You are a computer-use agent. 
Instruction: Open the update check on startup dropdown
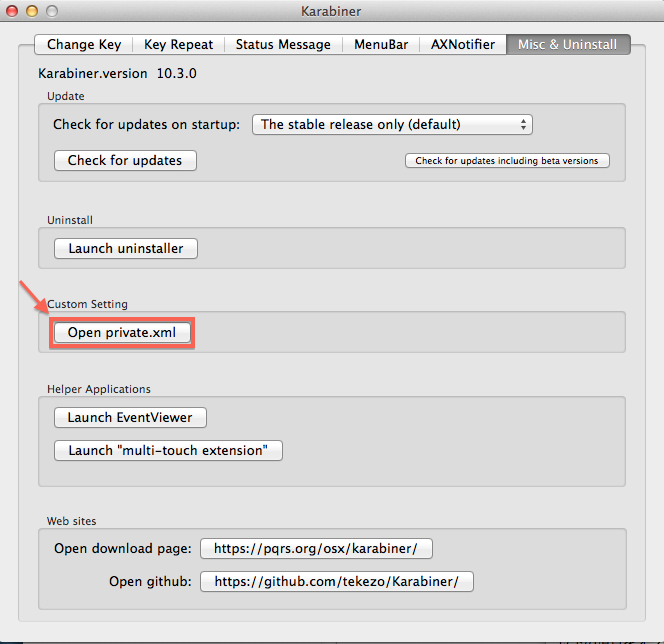point(392,124)
